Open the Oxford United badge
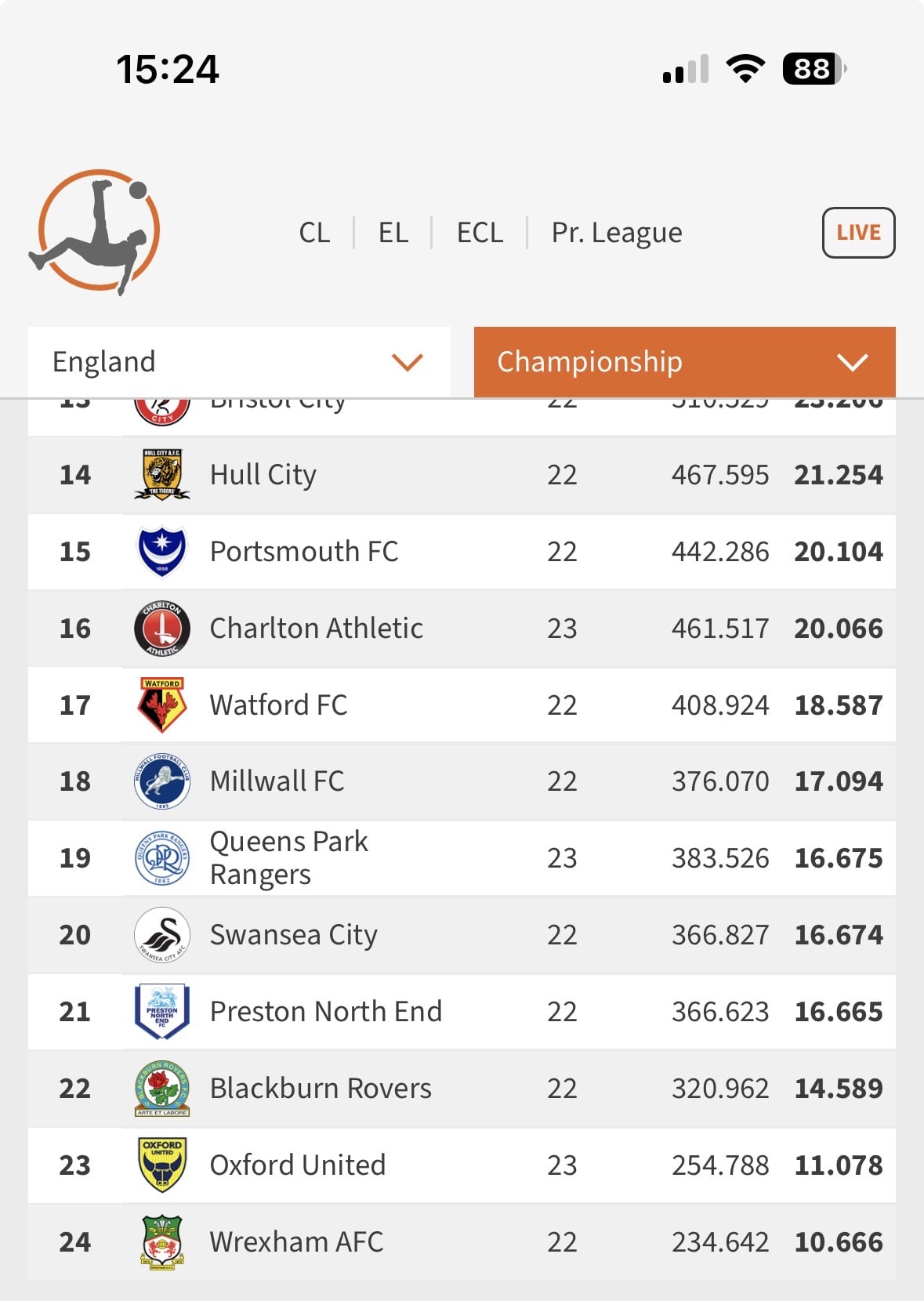 point(162,1165)
